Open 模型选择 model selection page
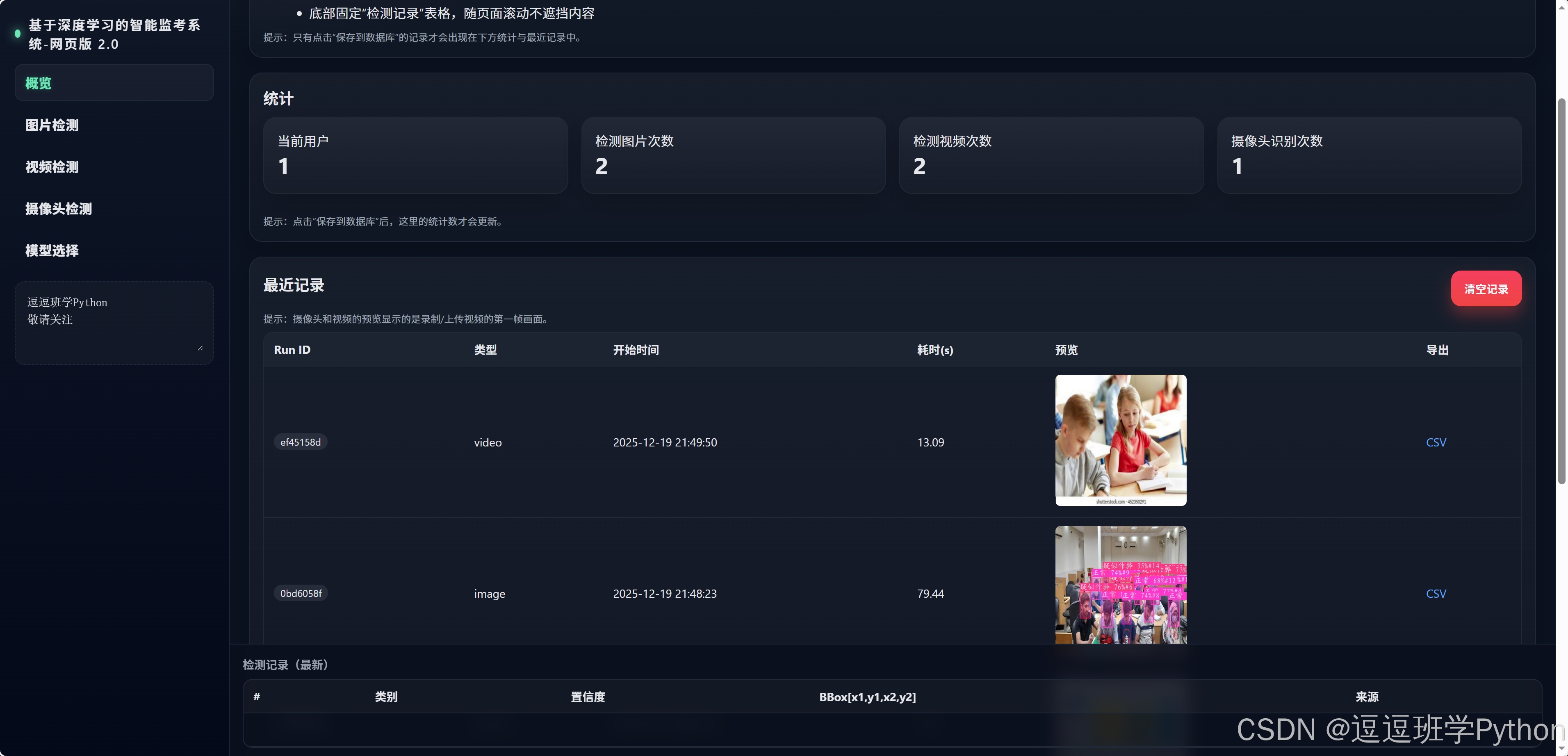 [x=52, y=250]
